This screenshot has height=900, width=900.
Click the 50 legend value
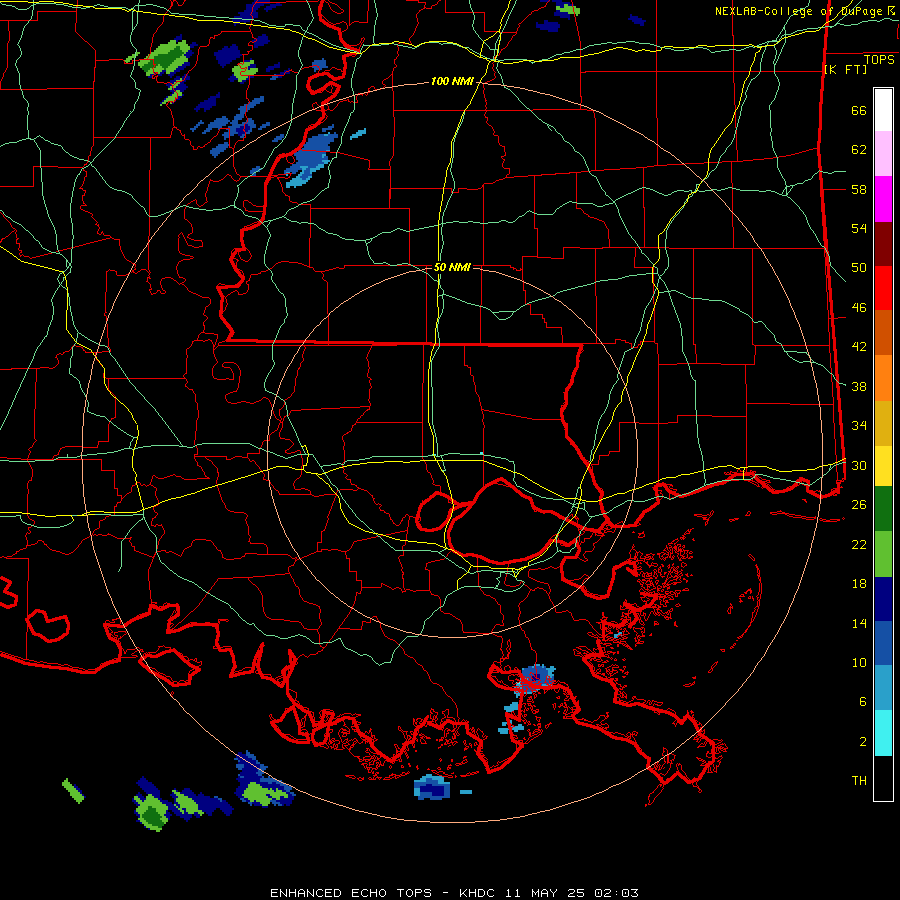pyautogui.click(x=859, y=268)
